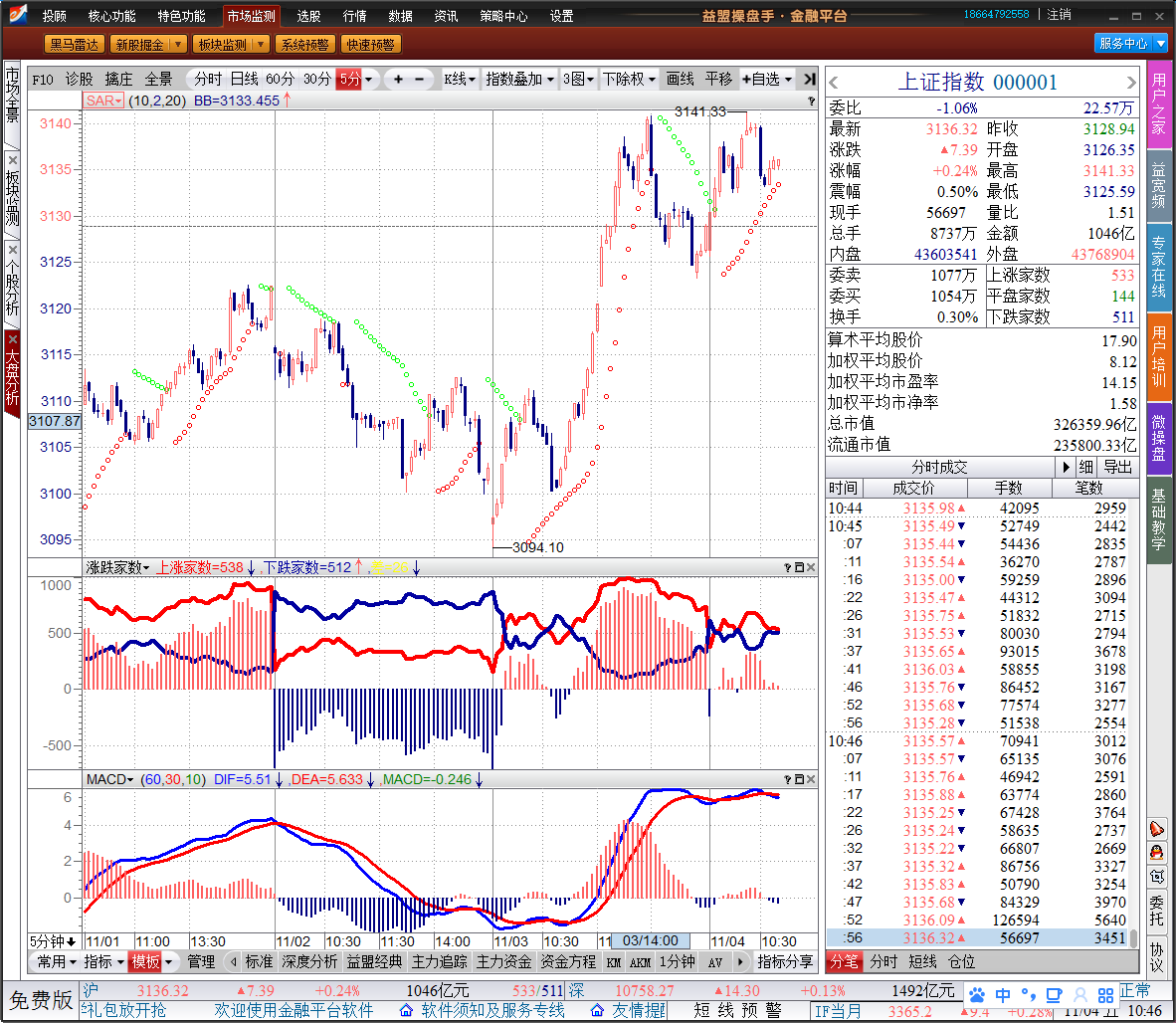Open the 服务中心 dropdown
Image resolution: width=1176 pixels, height=1023 pixels.
1130,44
